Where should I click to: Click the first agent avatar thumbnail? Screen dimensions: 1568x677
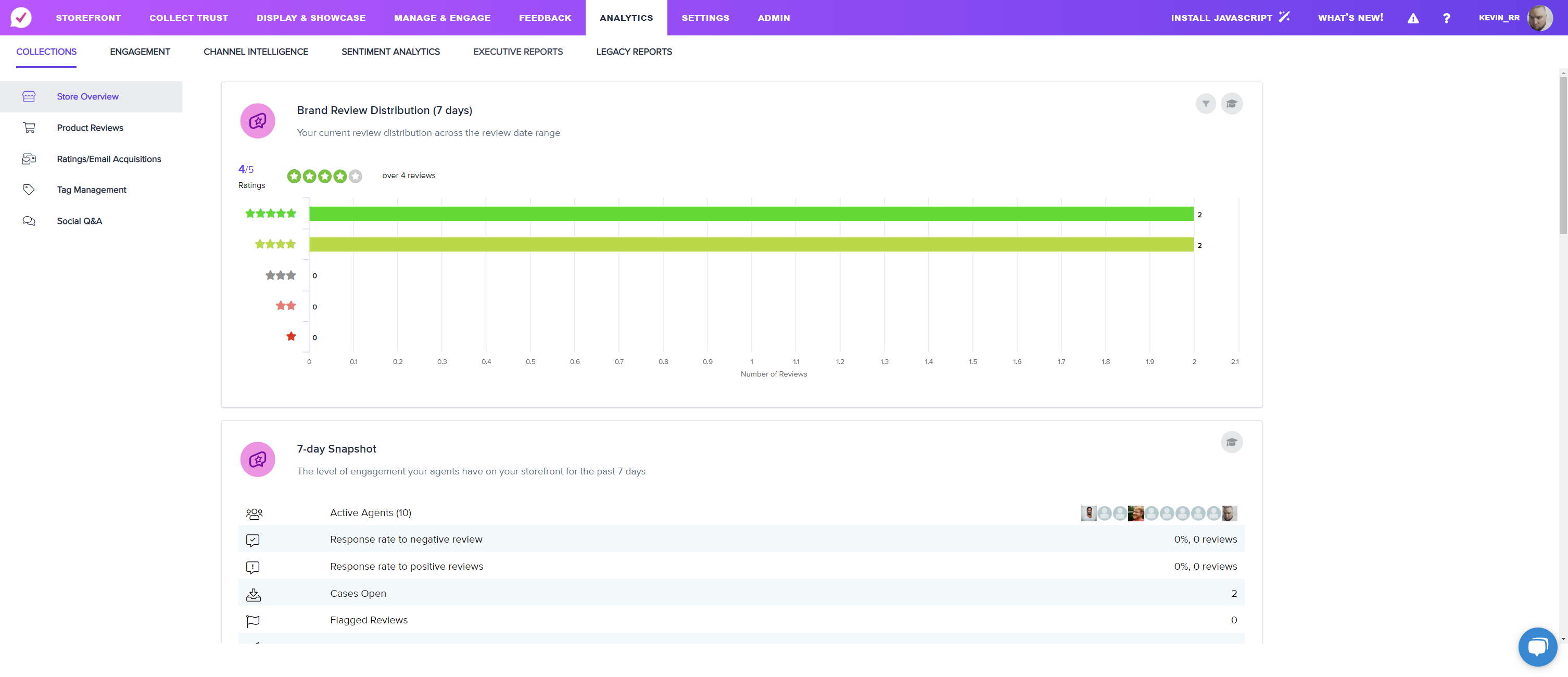click(x=1089, y=513)
